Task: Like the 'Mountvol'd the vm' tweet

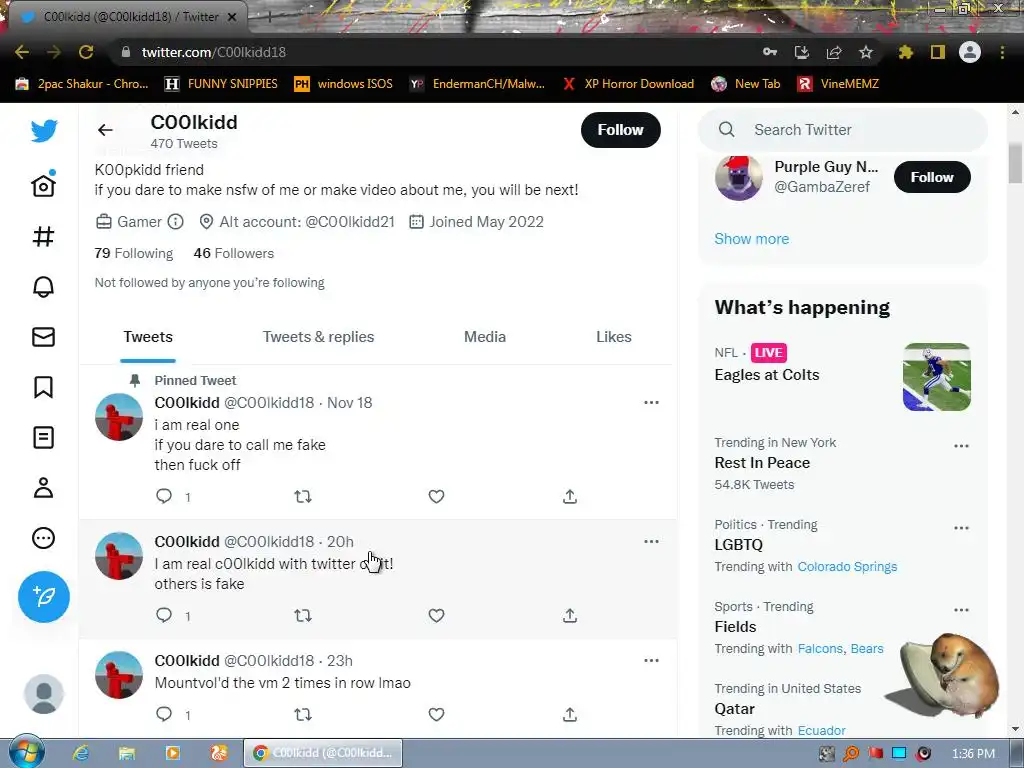Action: 436,714
